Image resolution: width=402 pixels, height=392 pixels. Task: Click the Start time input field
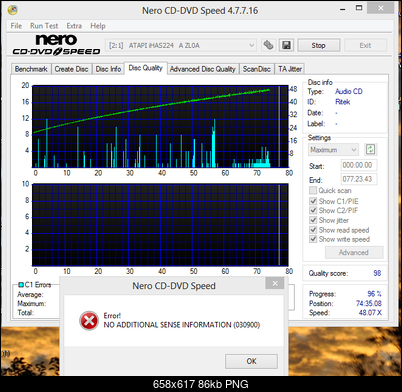pos(359,165)
